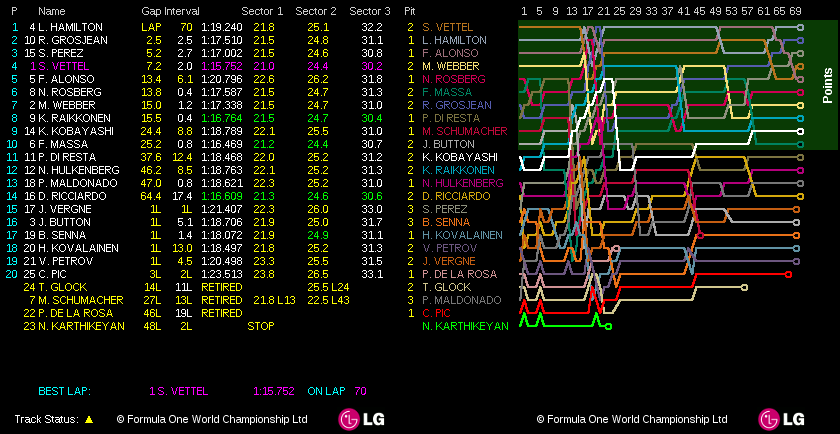Click R. GROSJEAN in the timing table
Viewport: 840px width, 434px height.
[x=73, y=40]
